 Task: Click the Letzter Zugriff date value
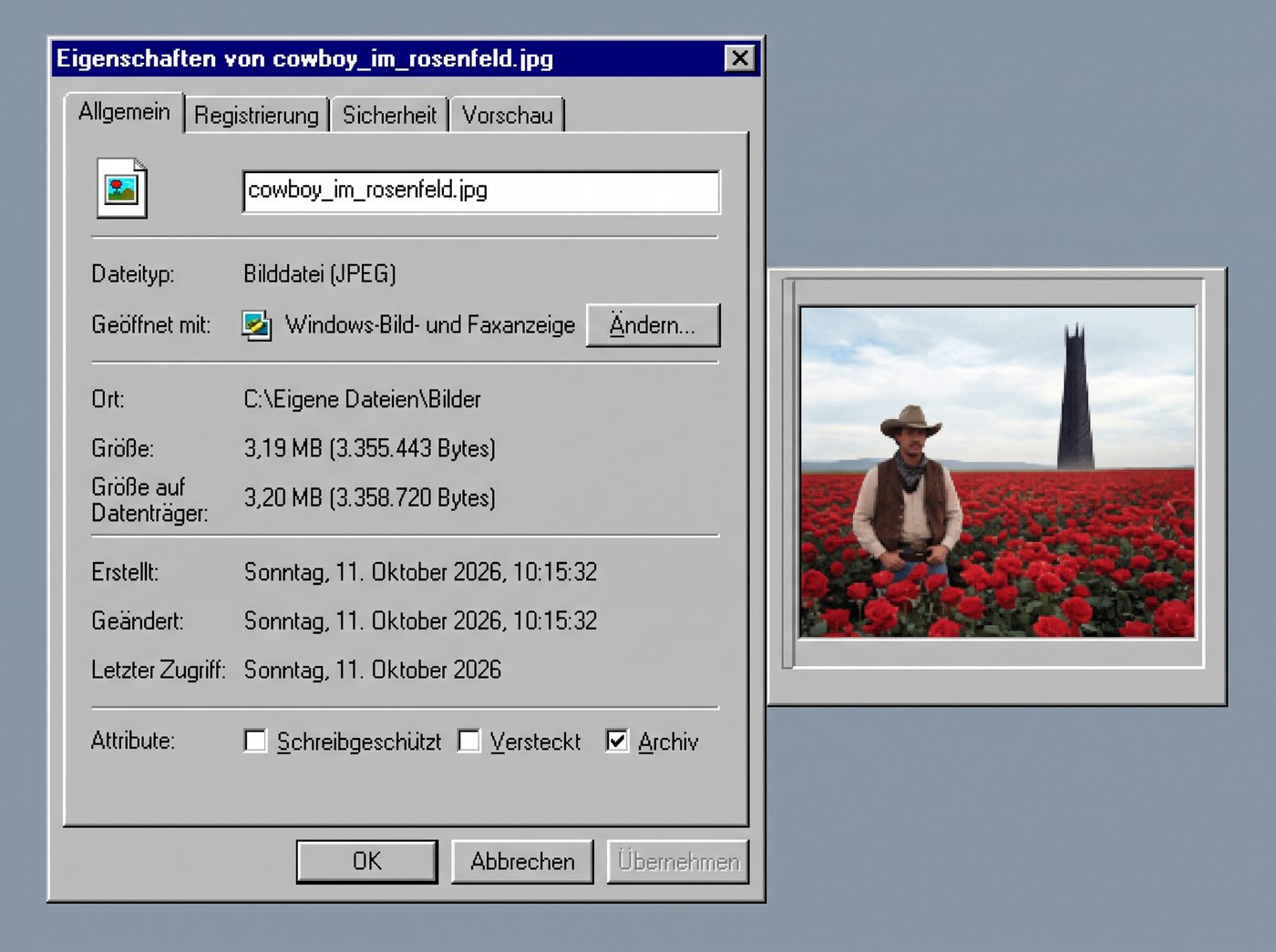(372, 670)
